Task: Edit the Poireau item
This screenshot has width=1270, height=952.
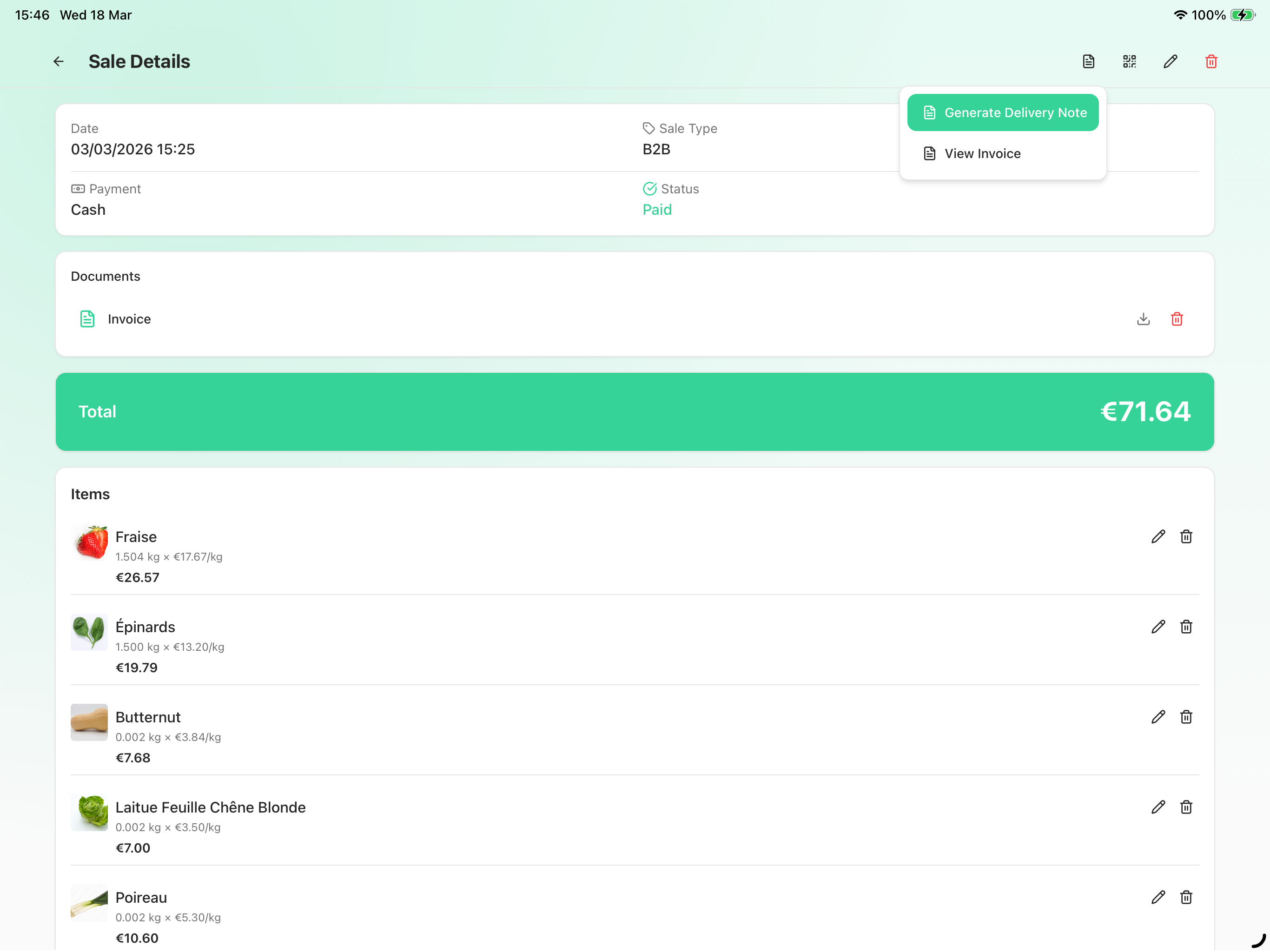Action: pyautogui.click(x=1158, y=897)
